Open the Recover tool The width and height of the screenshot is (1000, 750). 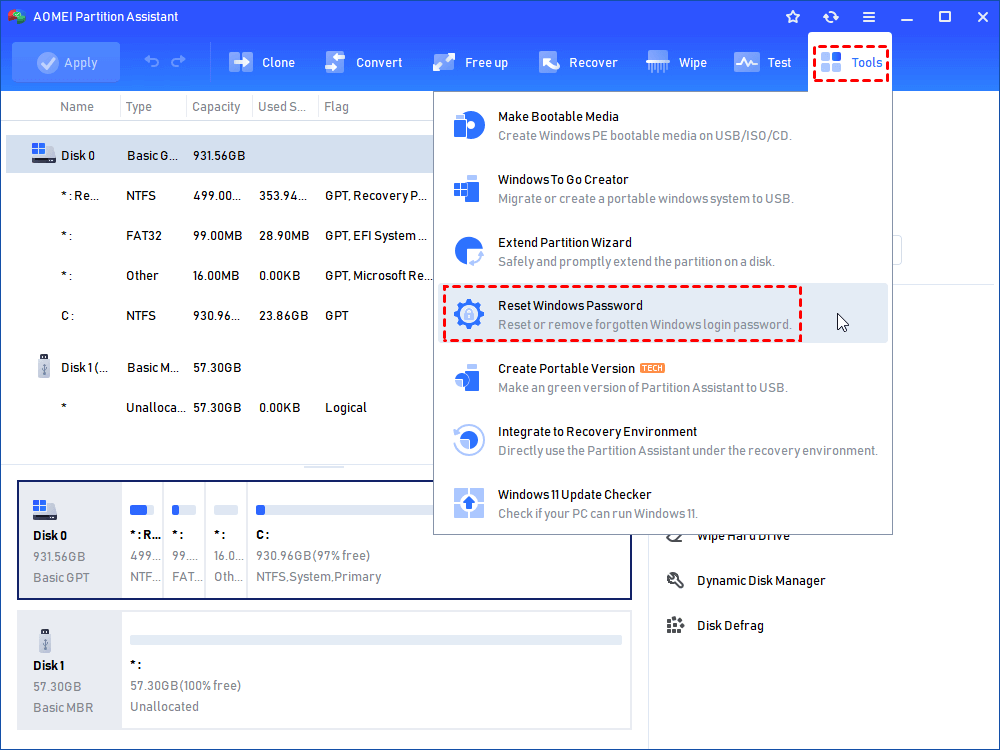(x=578, y=62)
